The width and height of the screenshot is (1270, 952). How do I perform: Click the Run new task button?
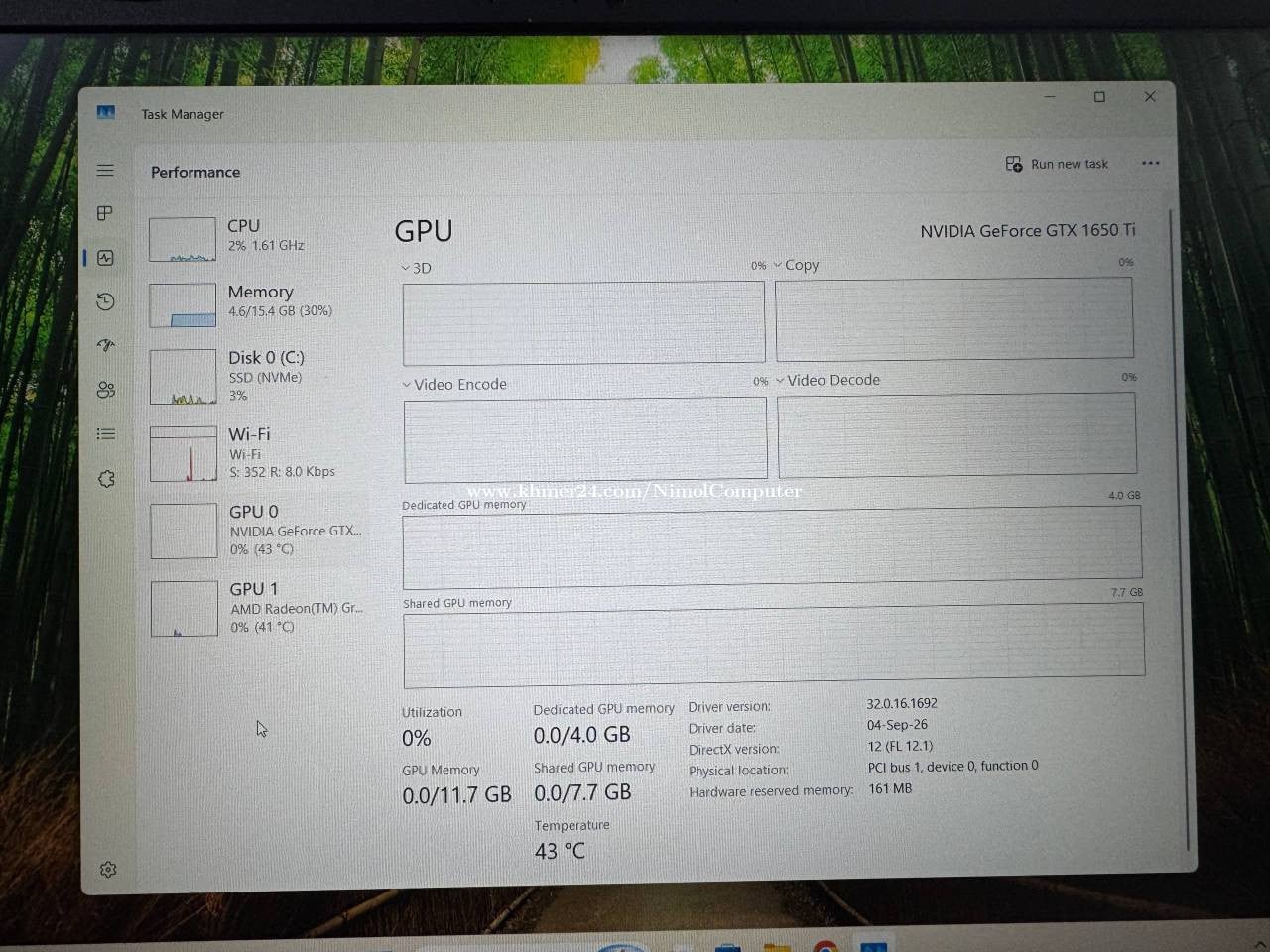(x=1057, y=164)
